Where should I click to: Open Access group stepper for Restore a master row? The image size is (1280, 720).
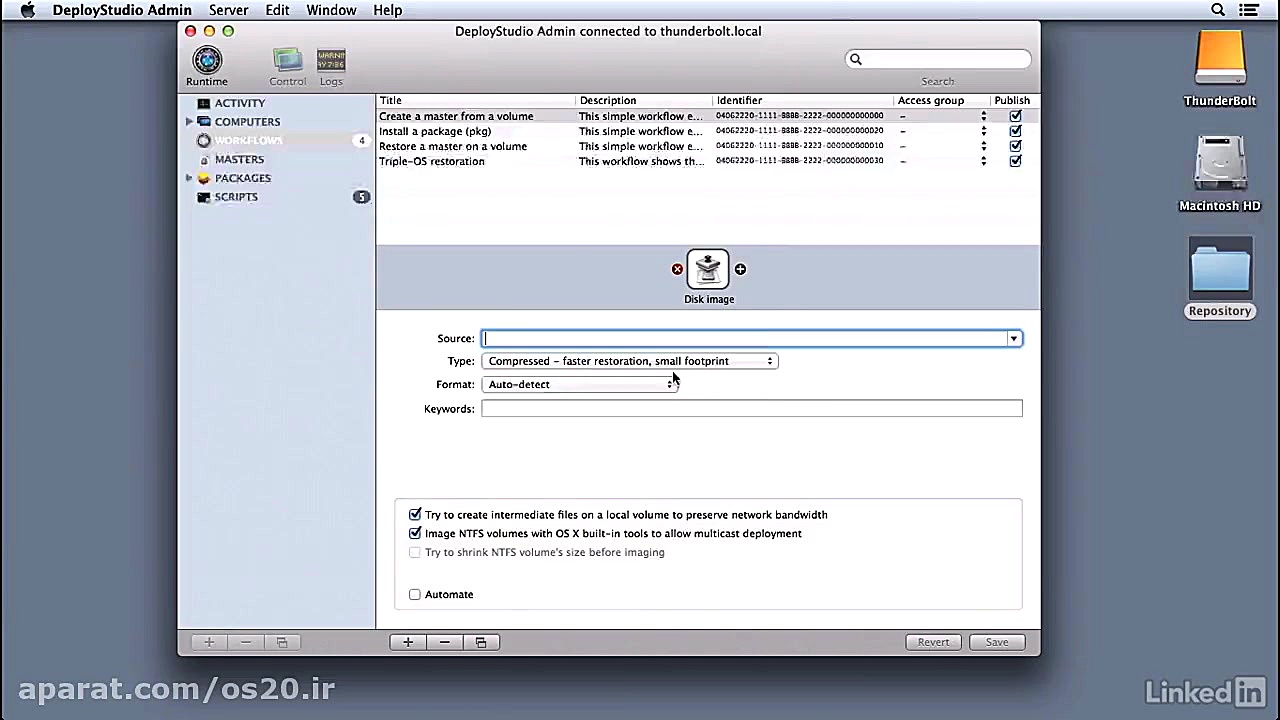(x=983, y=146)
